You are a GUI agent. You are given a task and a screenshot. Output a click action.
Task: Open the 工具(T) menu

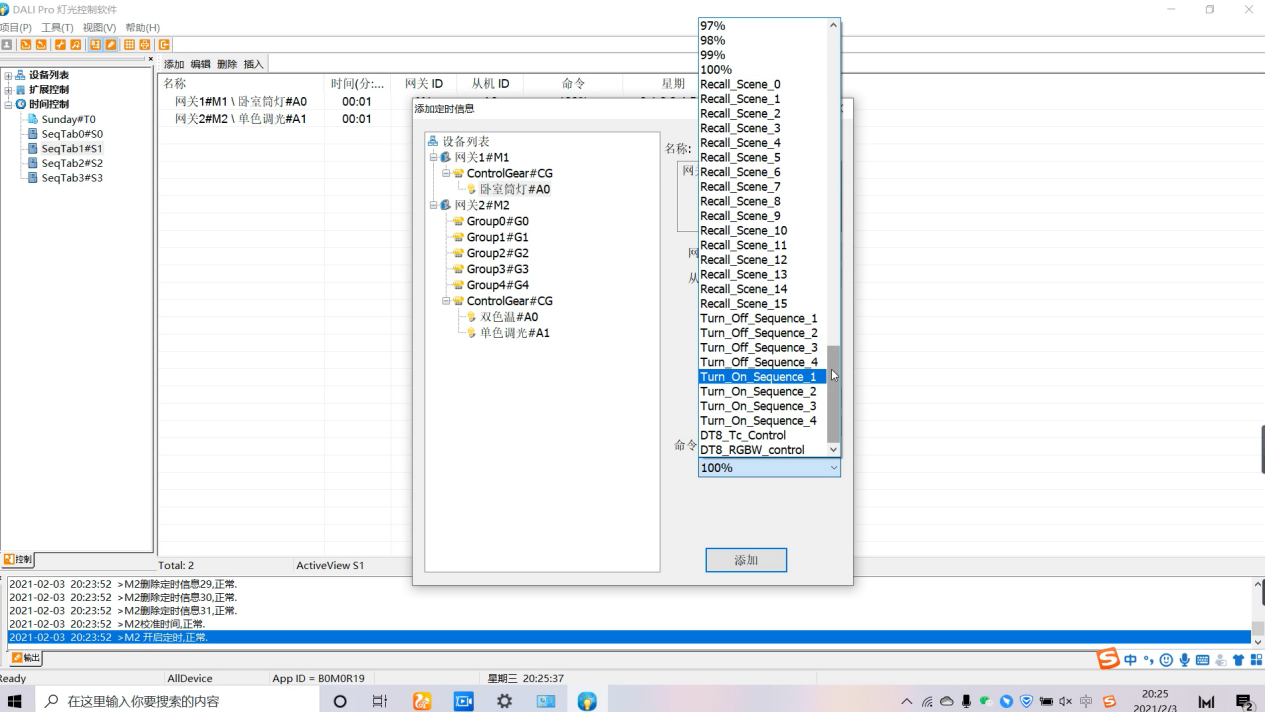click(x=57, y=28)
